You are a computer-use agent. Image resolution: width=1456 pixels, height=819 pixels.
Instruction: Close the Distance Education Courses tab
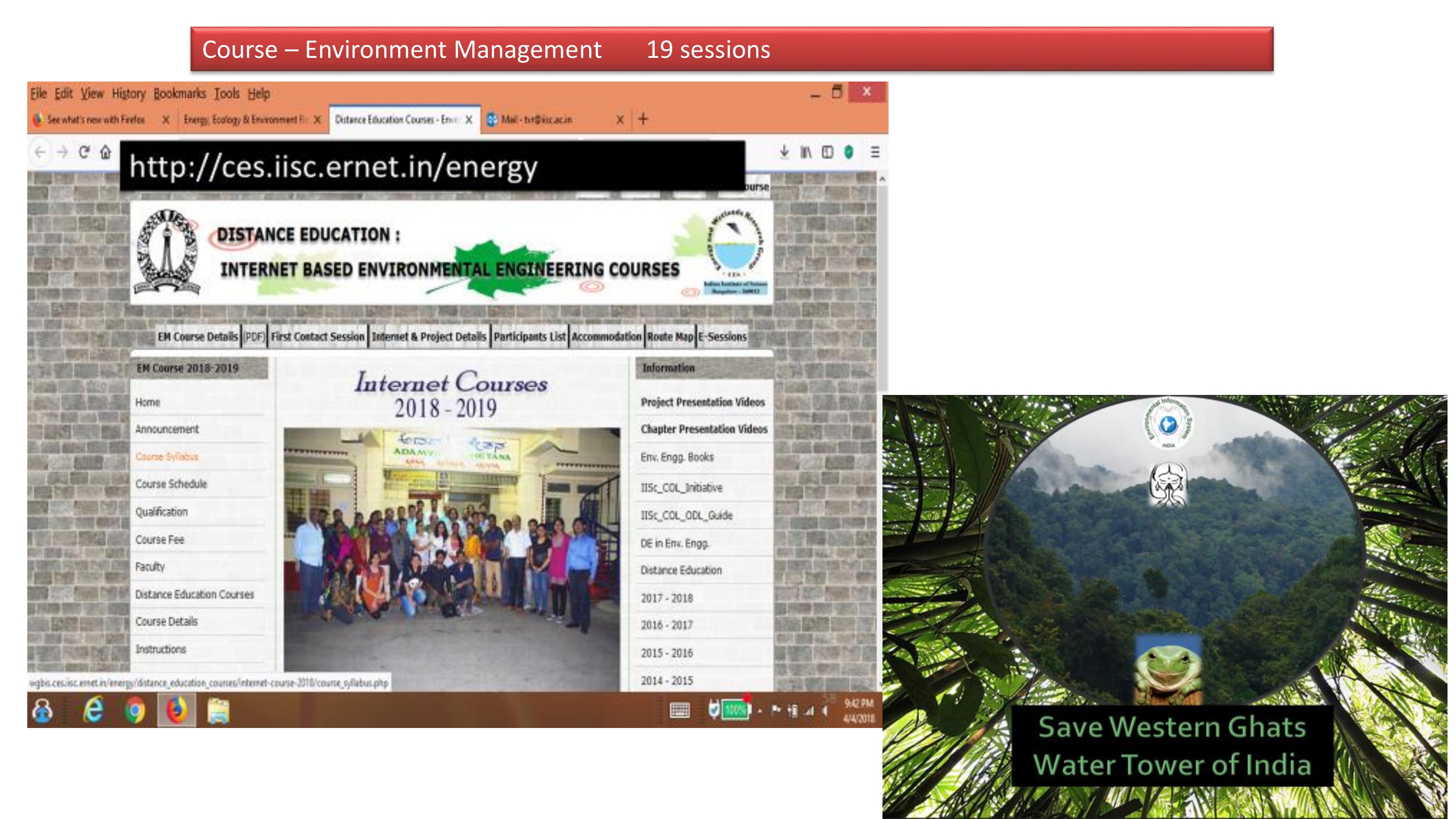469,120
